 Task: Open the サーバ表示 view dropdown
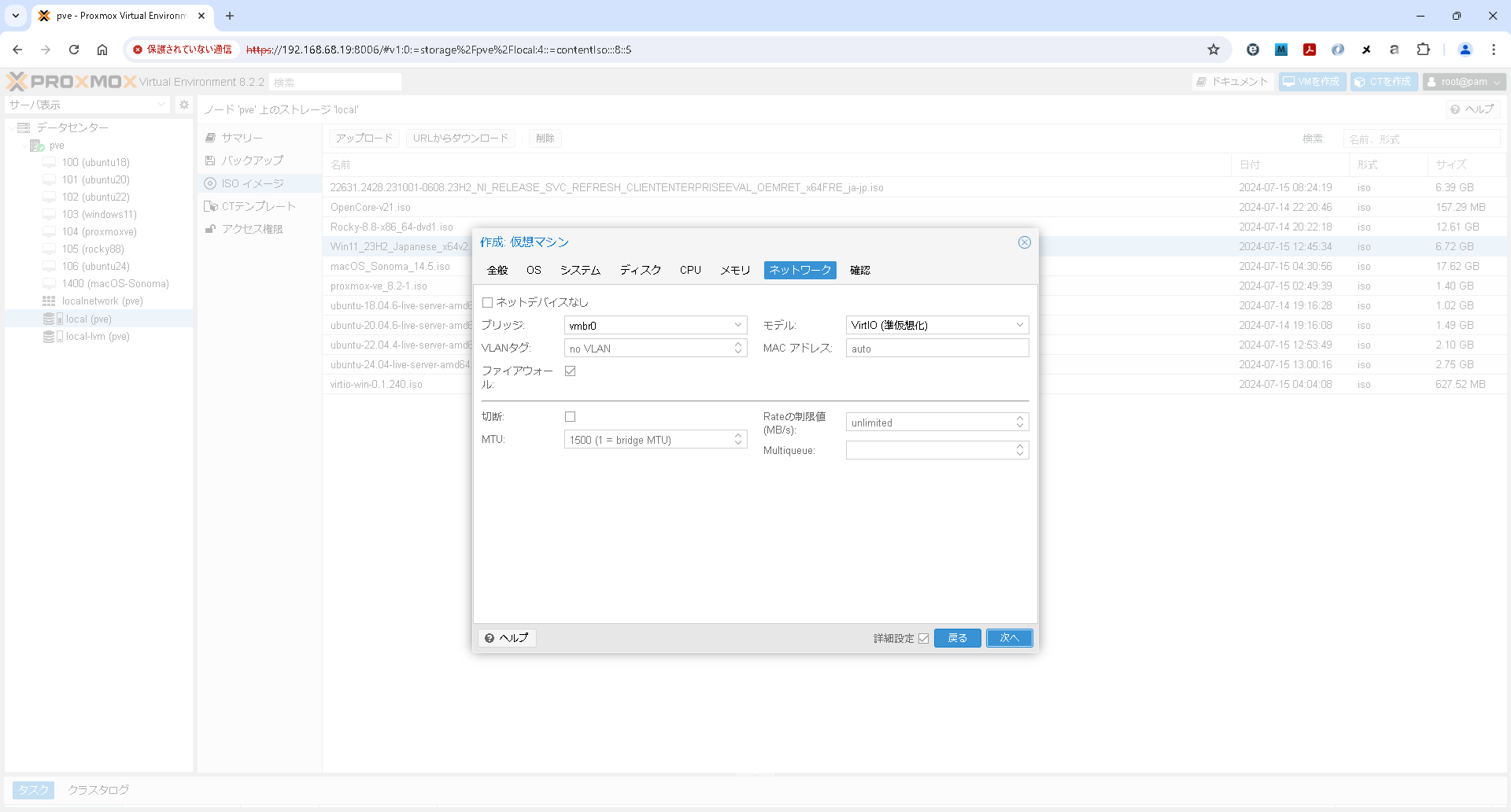click(x=87, y=105)
